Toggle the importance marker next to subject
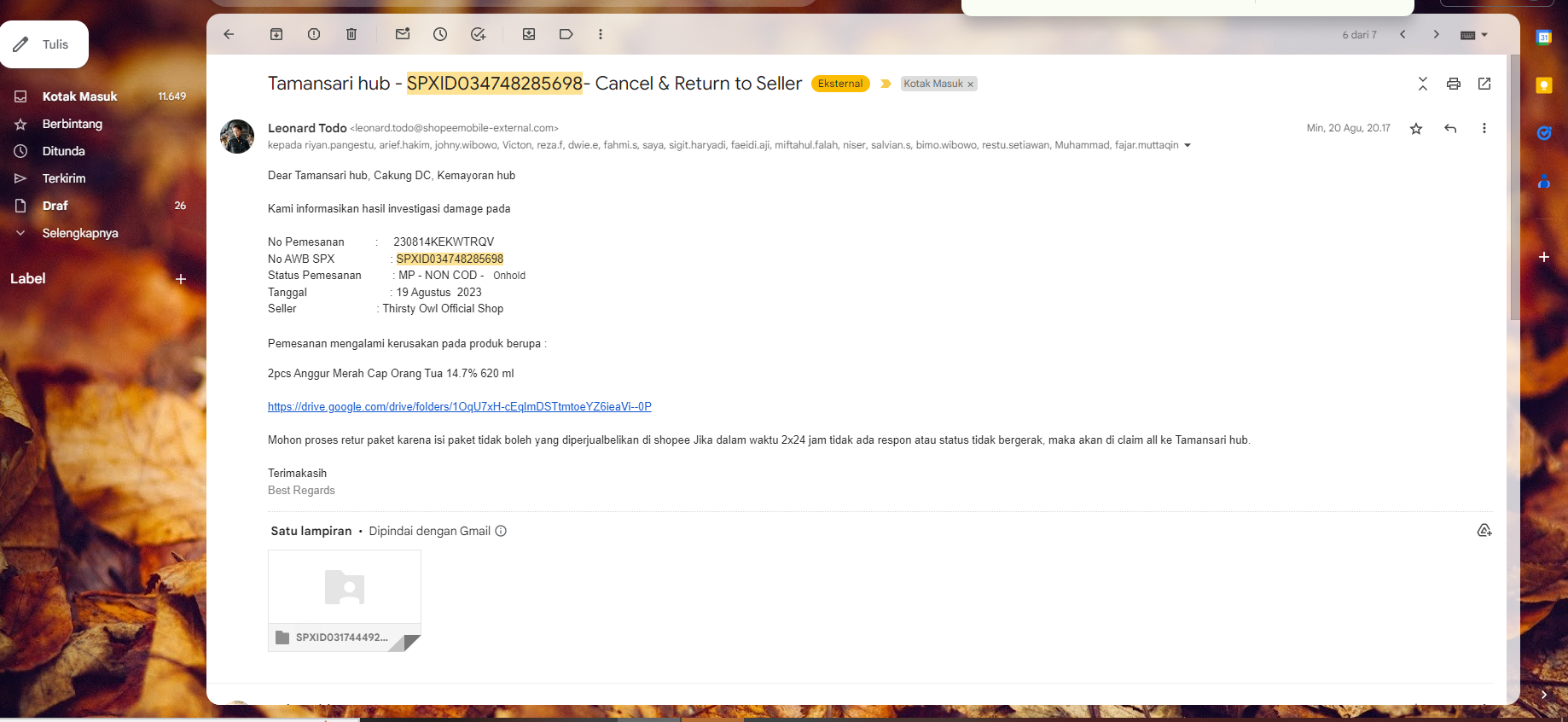 coord(886,84)
